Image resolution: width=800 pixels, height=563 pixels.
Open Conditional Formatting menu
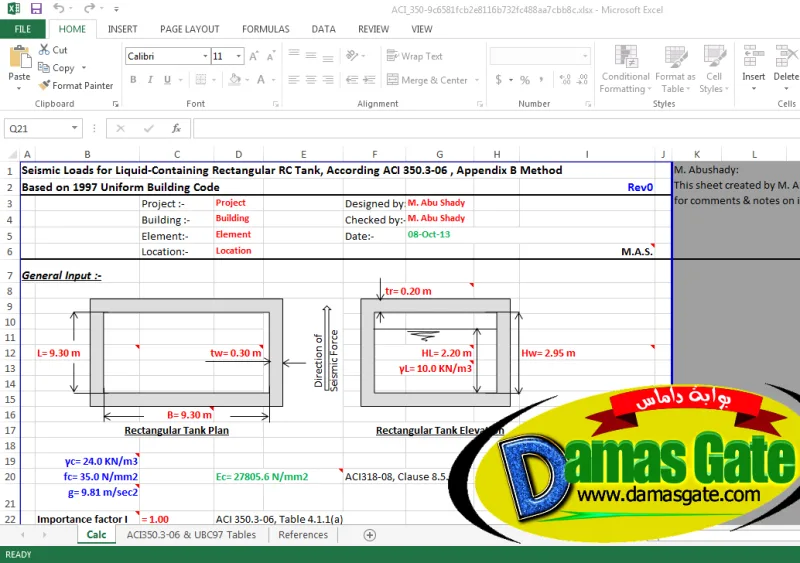pos(626,69)
